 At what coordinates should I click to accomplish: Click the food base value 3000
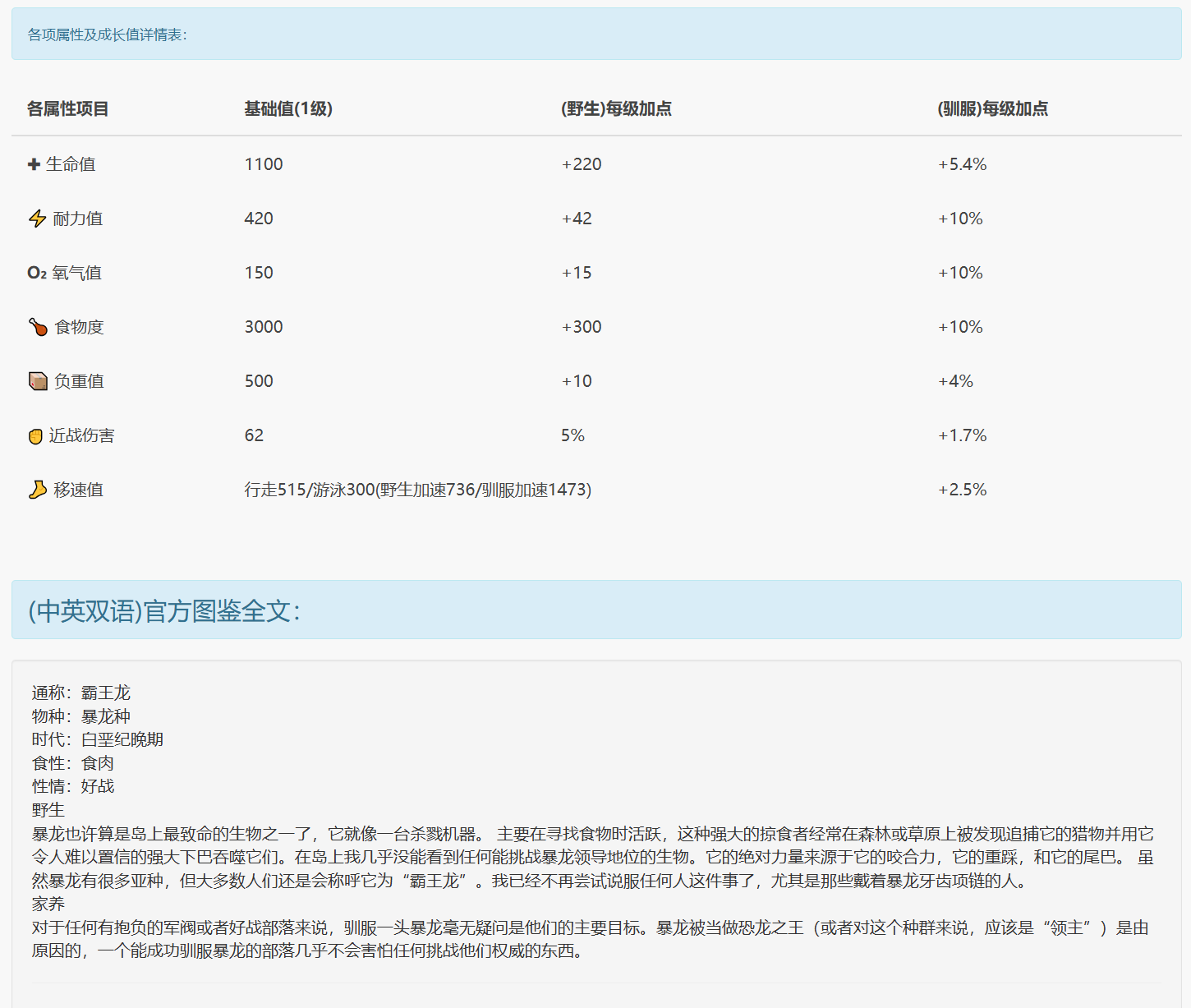coord(264,327)
